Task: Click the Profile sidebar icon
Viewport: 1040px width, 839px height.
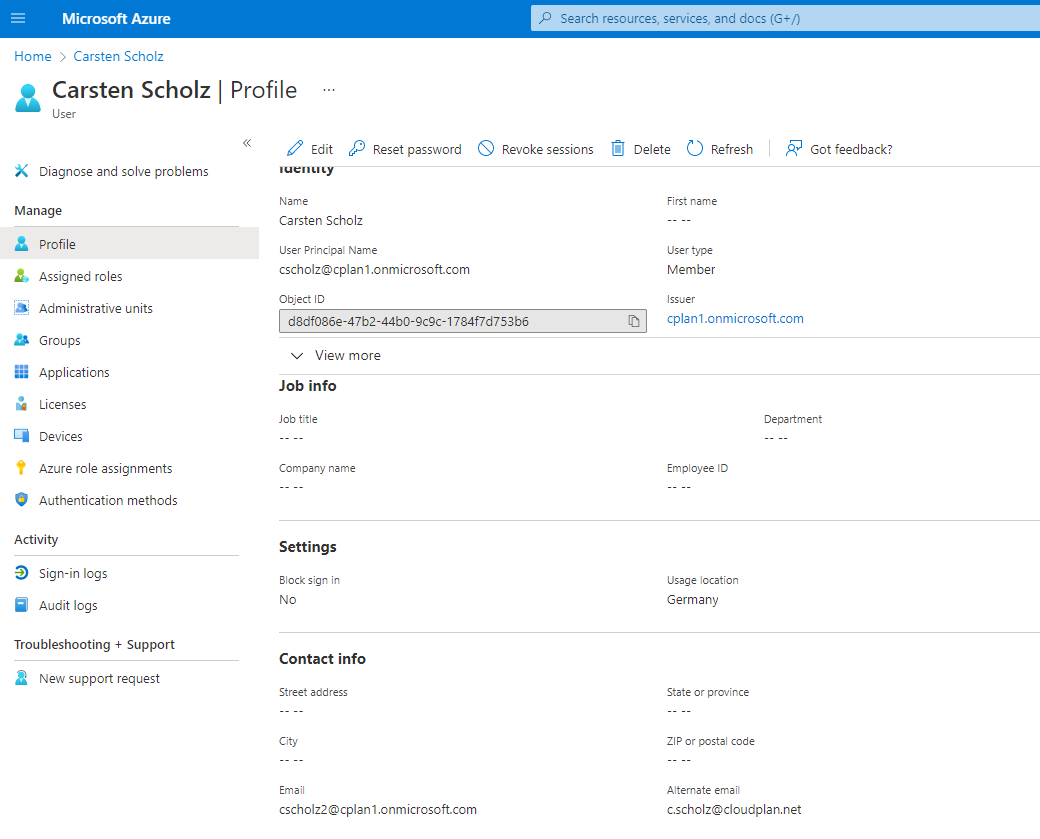Action: point(21,244)
